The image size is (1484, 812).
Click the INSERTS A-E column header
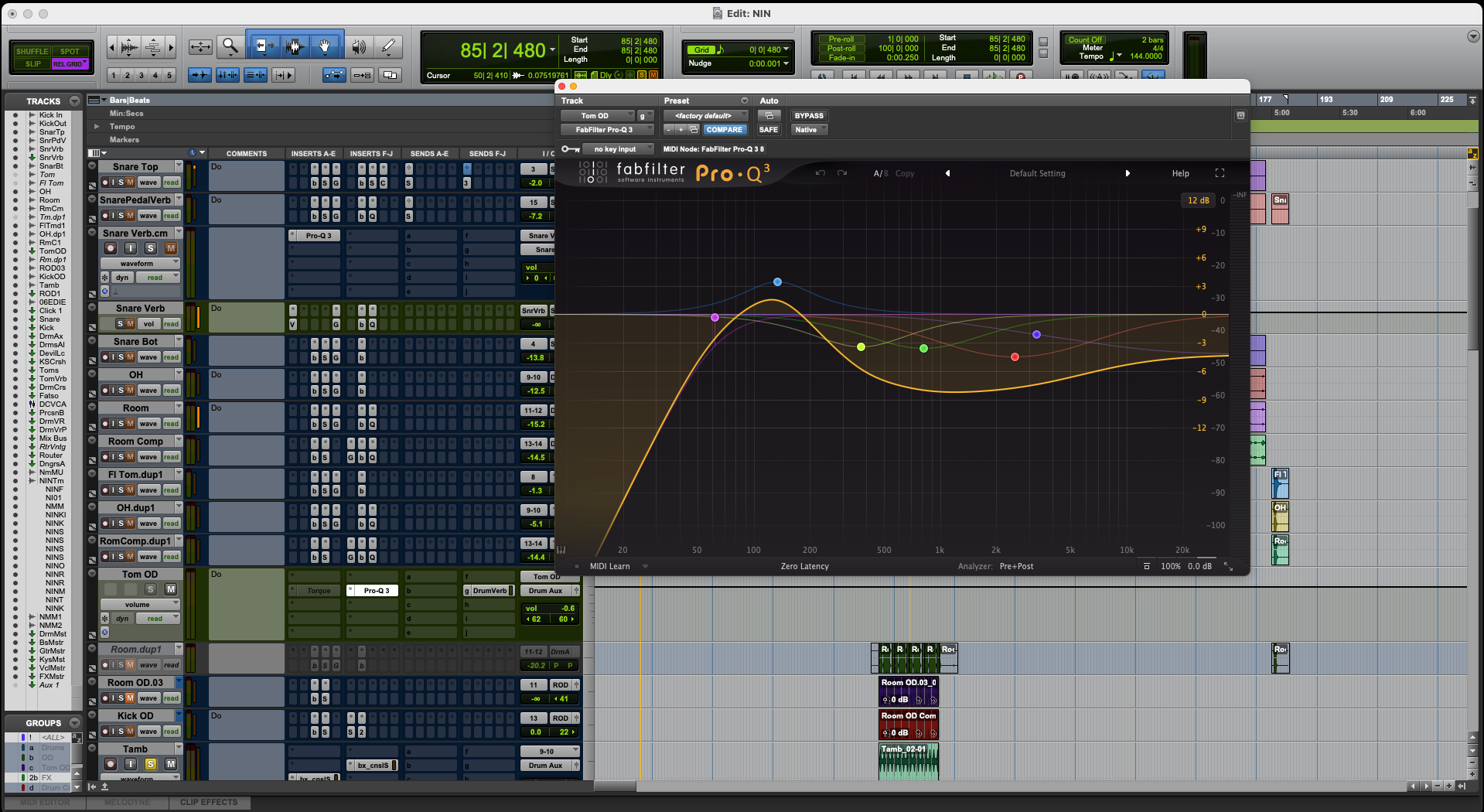(313, 154)
